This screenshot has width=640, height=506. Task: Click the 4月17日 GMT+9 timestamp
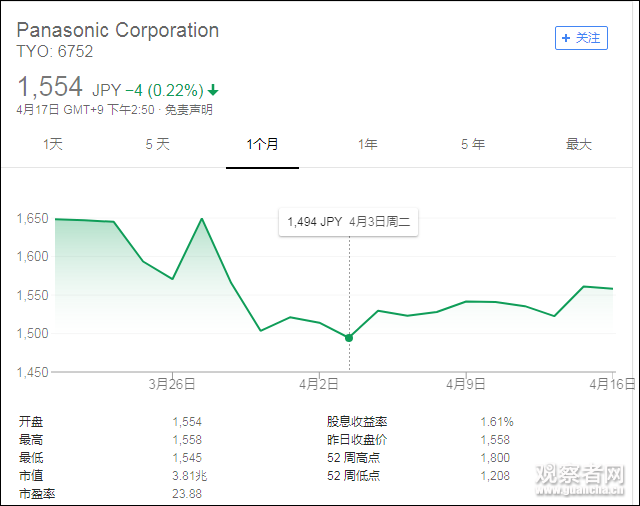(x=86, y=109)
